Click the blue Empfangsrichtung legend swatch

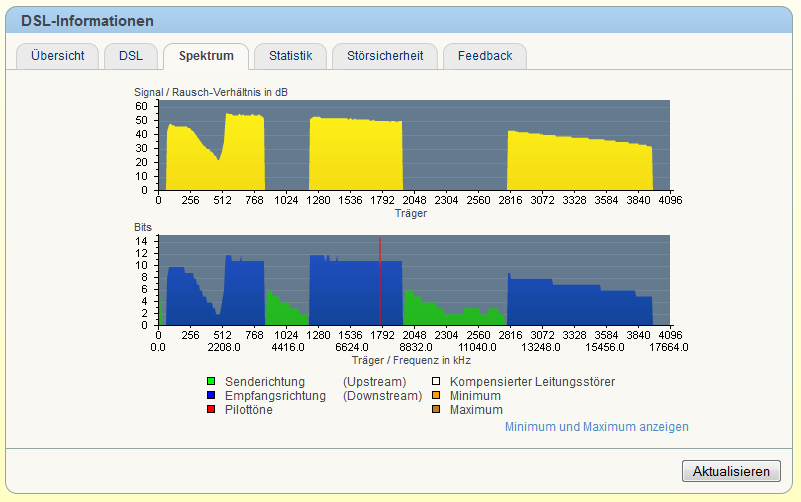(211, 396)
